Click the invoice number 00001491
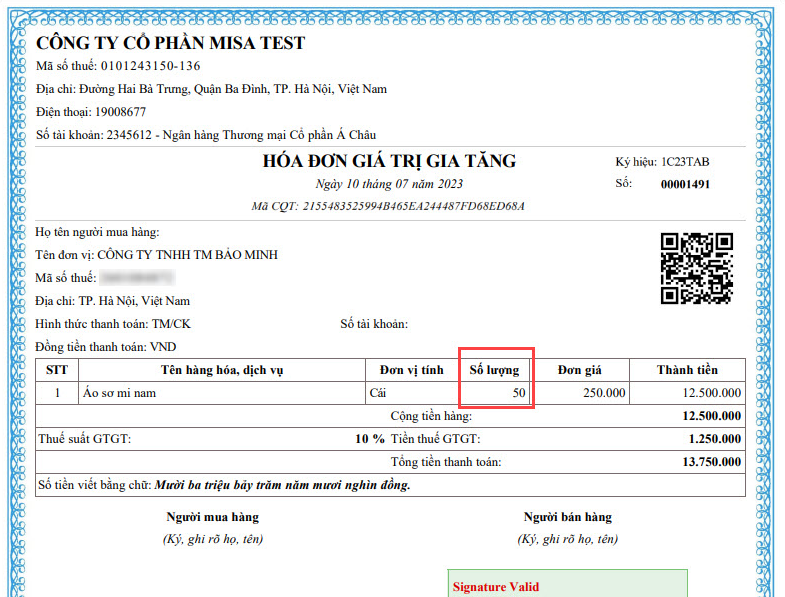785x597 pixels. pos(685,184)
